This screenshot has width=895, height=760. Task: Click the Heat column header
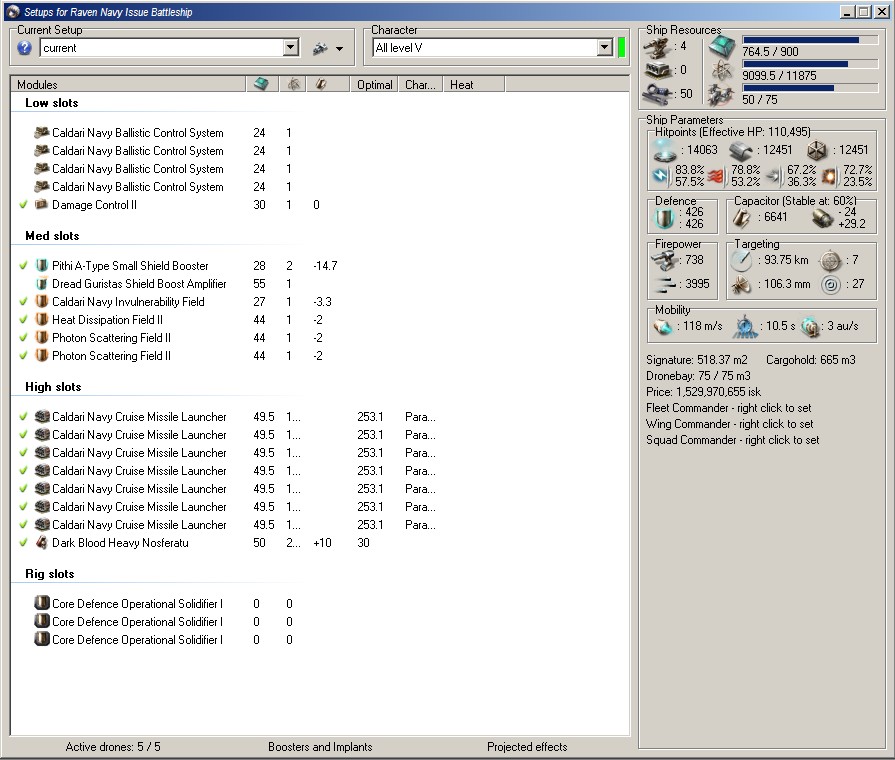point(473,85)
